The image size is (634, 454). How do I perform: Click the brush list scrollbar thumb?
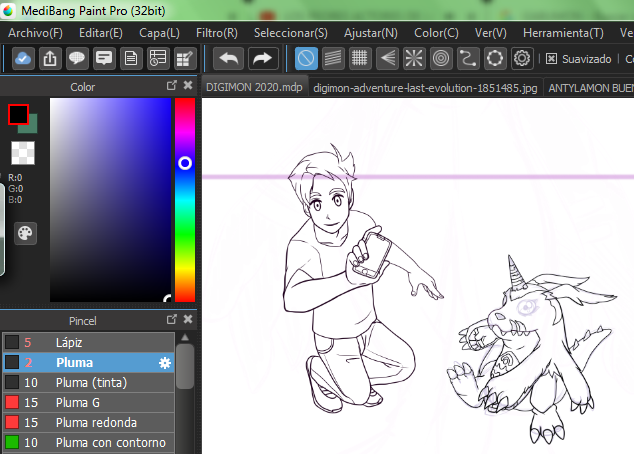click(185, 367)
